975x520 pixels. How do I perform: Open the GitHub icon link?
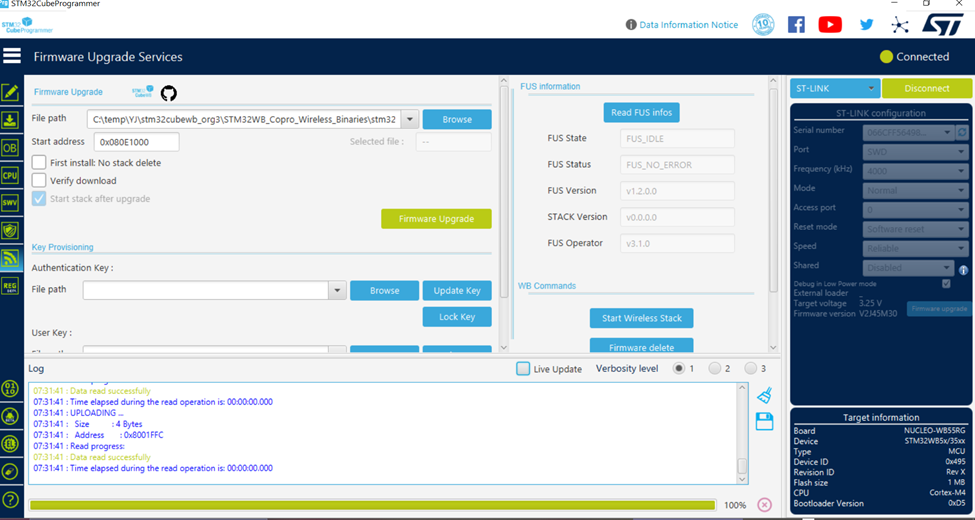pyautogui.click(x=169, y=93)
